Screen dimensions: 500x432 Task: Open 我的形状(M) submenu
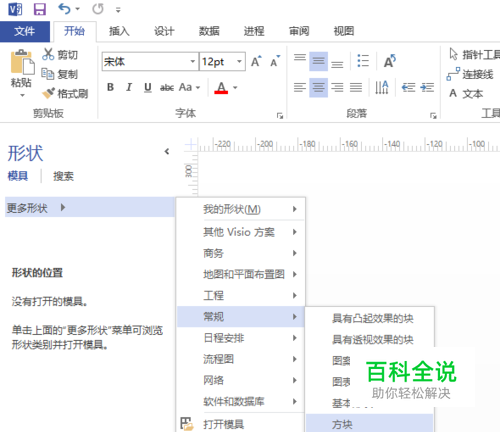tap(241, 209)
